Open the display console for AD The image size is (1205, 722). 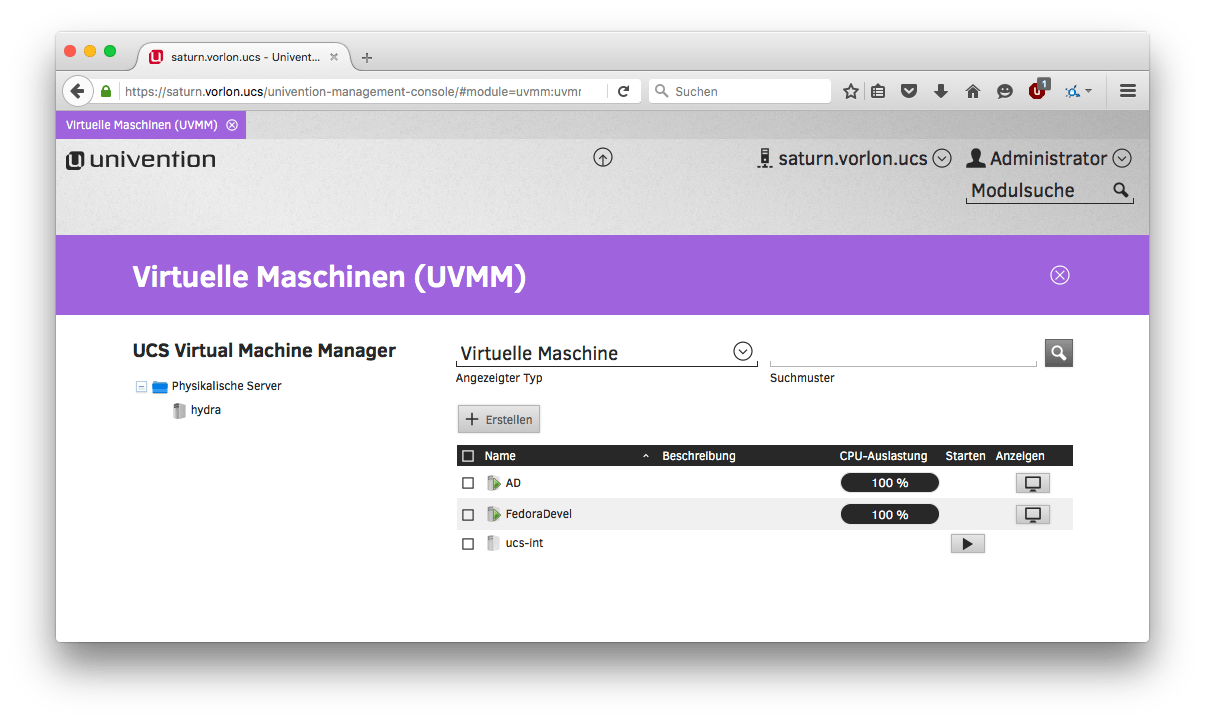pos(1032,484)
